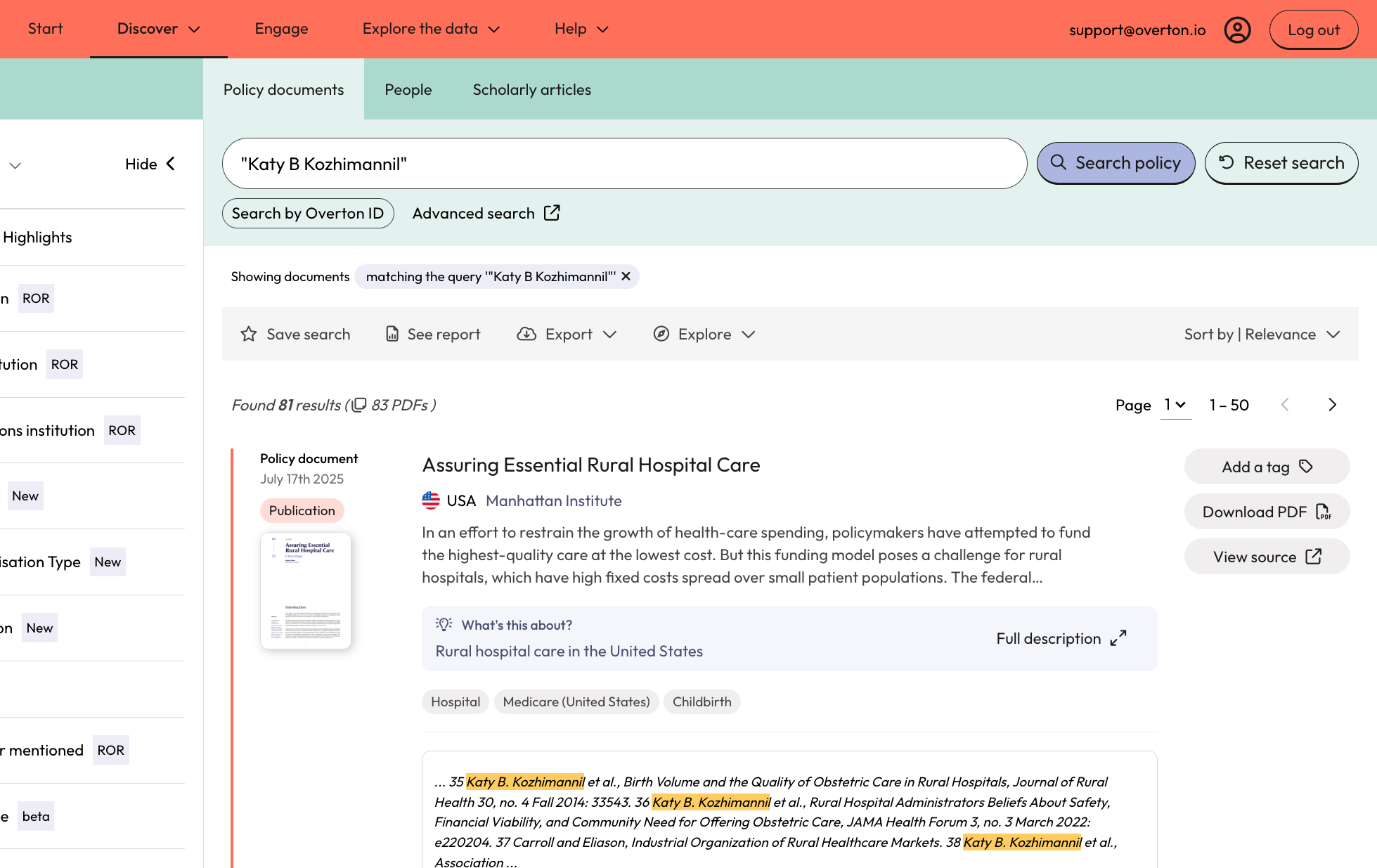Download PDF of Rural Hospital Care
This screenshot has width=1377, height=868.
coord(1267,512)
